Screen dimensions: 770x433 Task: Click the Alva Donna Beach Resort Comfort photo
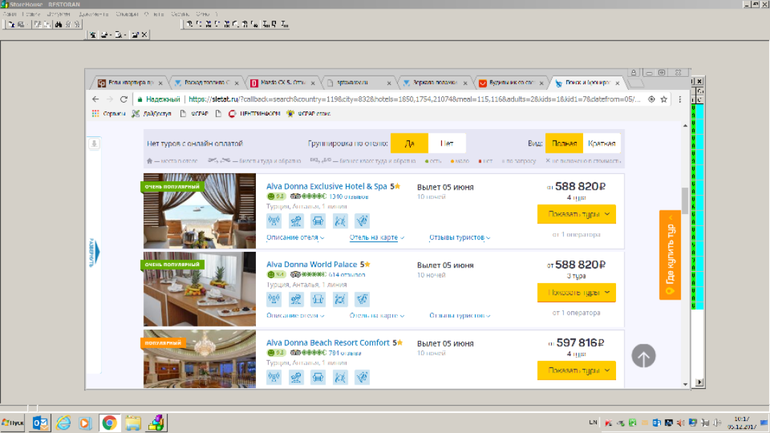pos(200,360)
